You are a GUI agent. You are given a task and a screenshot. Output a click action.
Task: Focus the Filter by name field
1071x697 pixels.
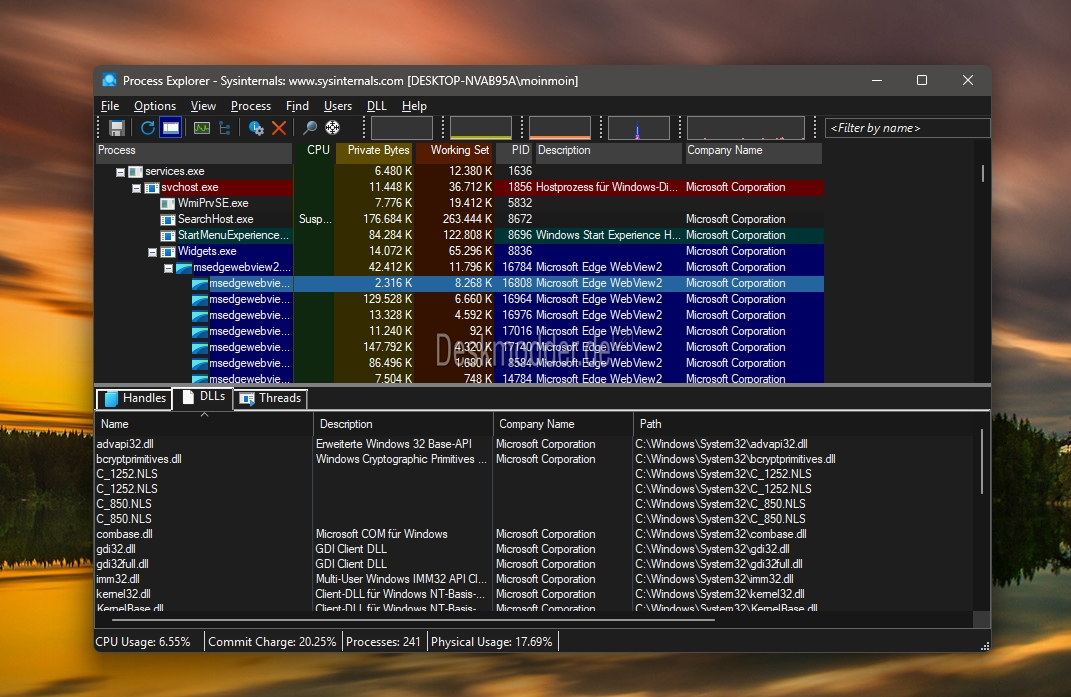[908, 128]
